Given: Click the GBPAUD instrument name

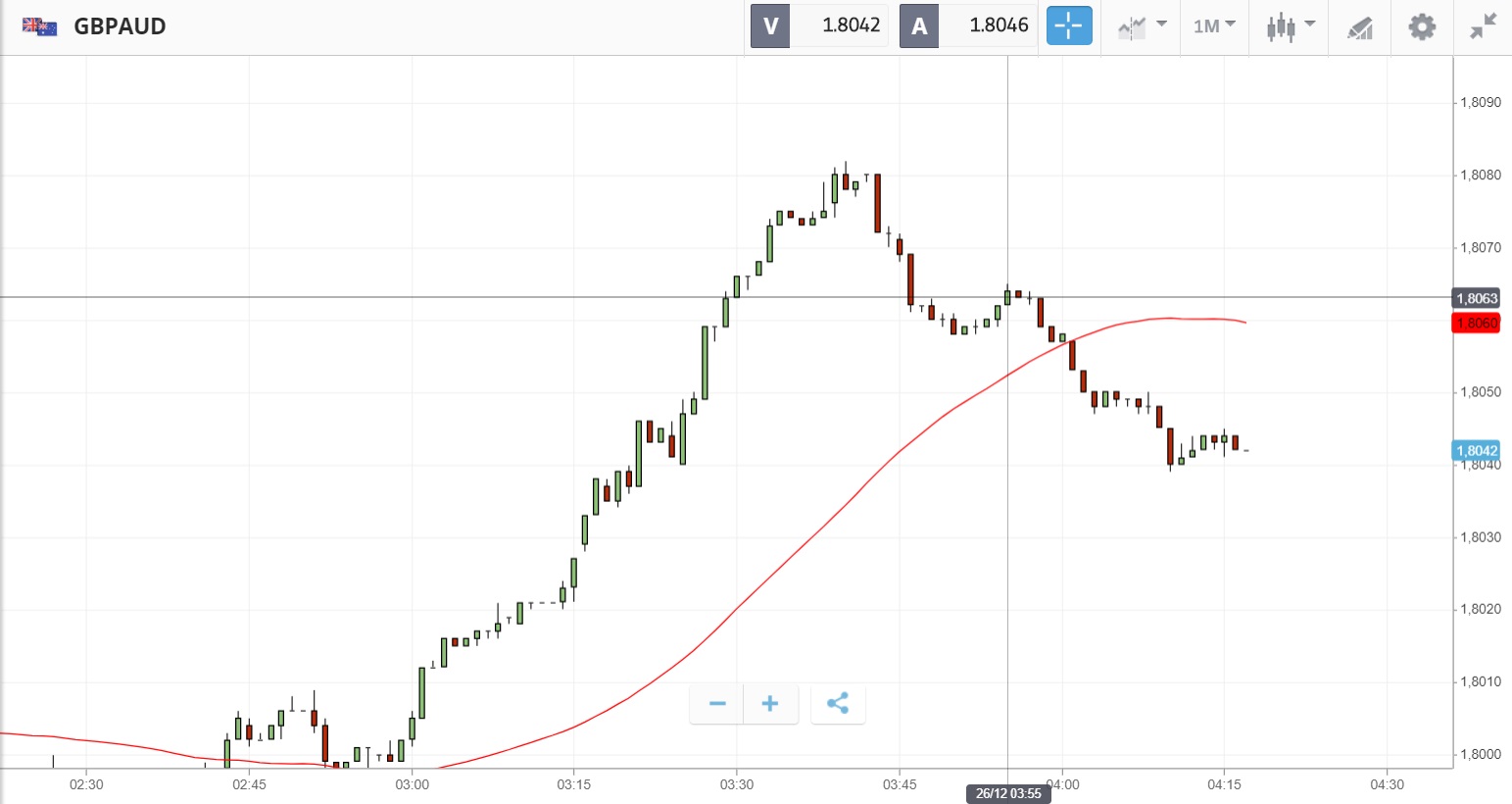Looking at the screenshot, I should (x=120, y=26).
